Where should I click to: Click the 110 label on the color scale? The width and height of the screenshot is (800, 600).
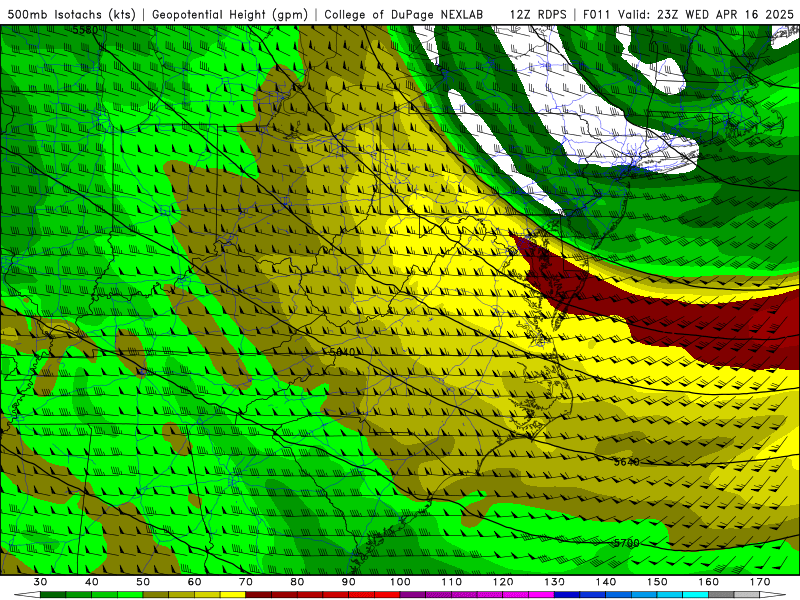point(452,582)
